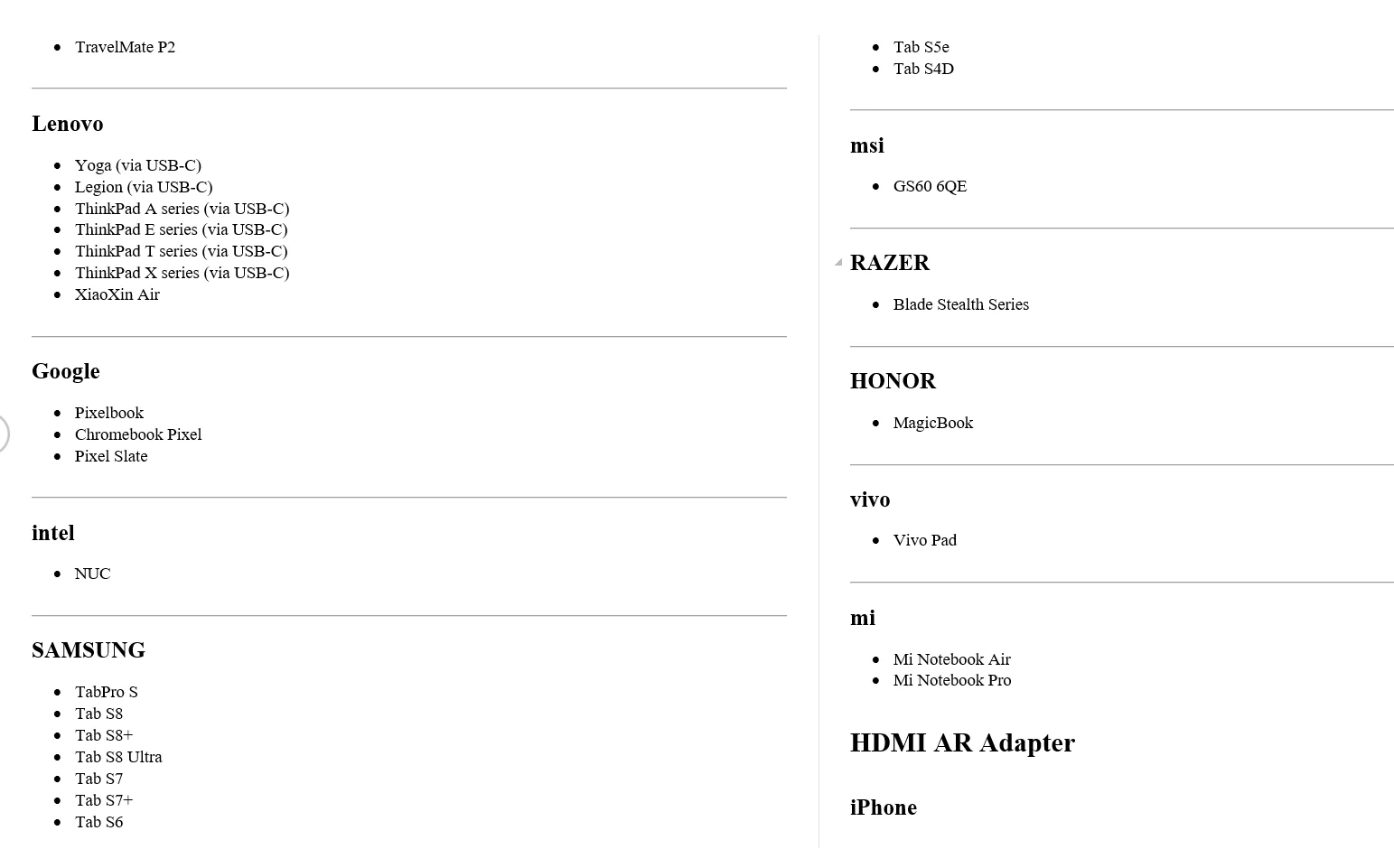Image resolution: width=1394 pixels, height=868 pixels.
Task: Click the MagicBook list item
Action: point(933,423)
